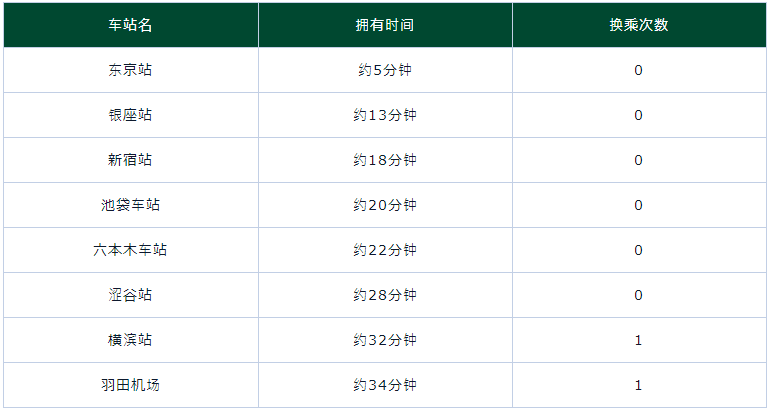
Task: Click the 拥有时间 column header
Action: click(x=385, y=25)
